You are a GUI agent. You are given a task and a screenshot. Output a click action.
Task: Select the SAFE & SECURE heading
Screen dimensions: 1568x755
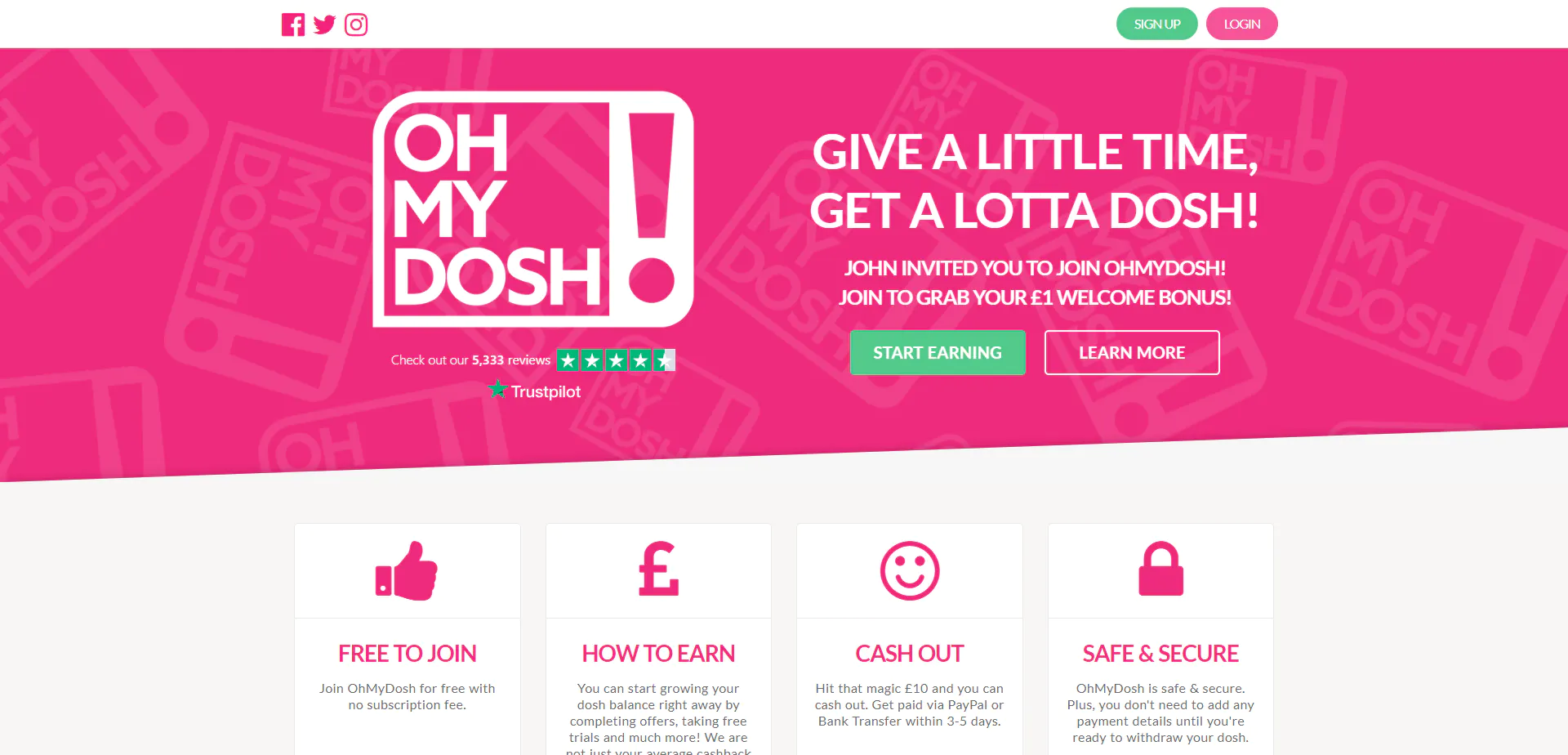coord(1160,654)
